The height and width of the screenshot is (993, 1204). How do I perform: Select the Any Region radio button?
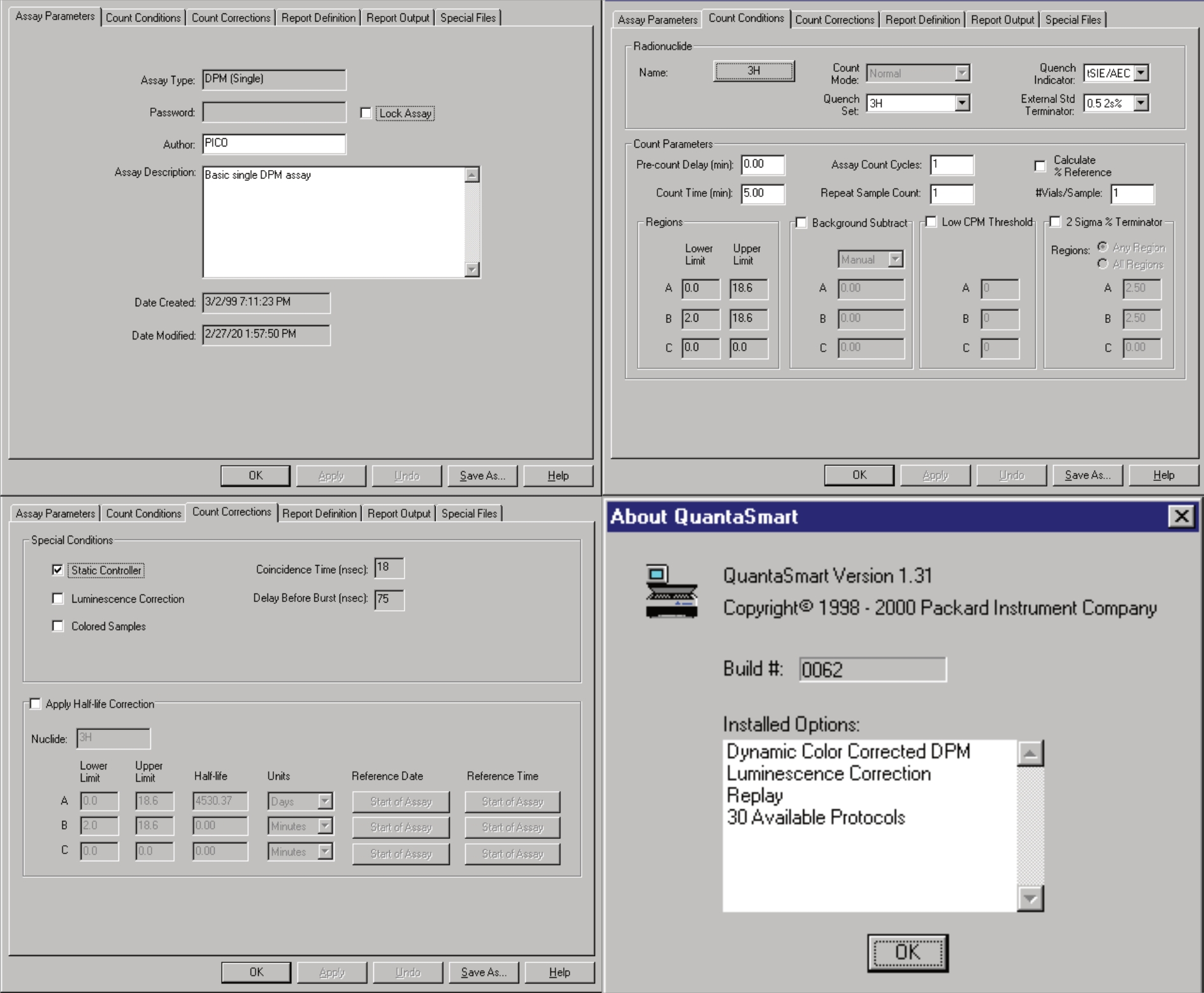pos(1103,247)
